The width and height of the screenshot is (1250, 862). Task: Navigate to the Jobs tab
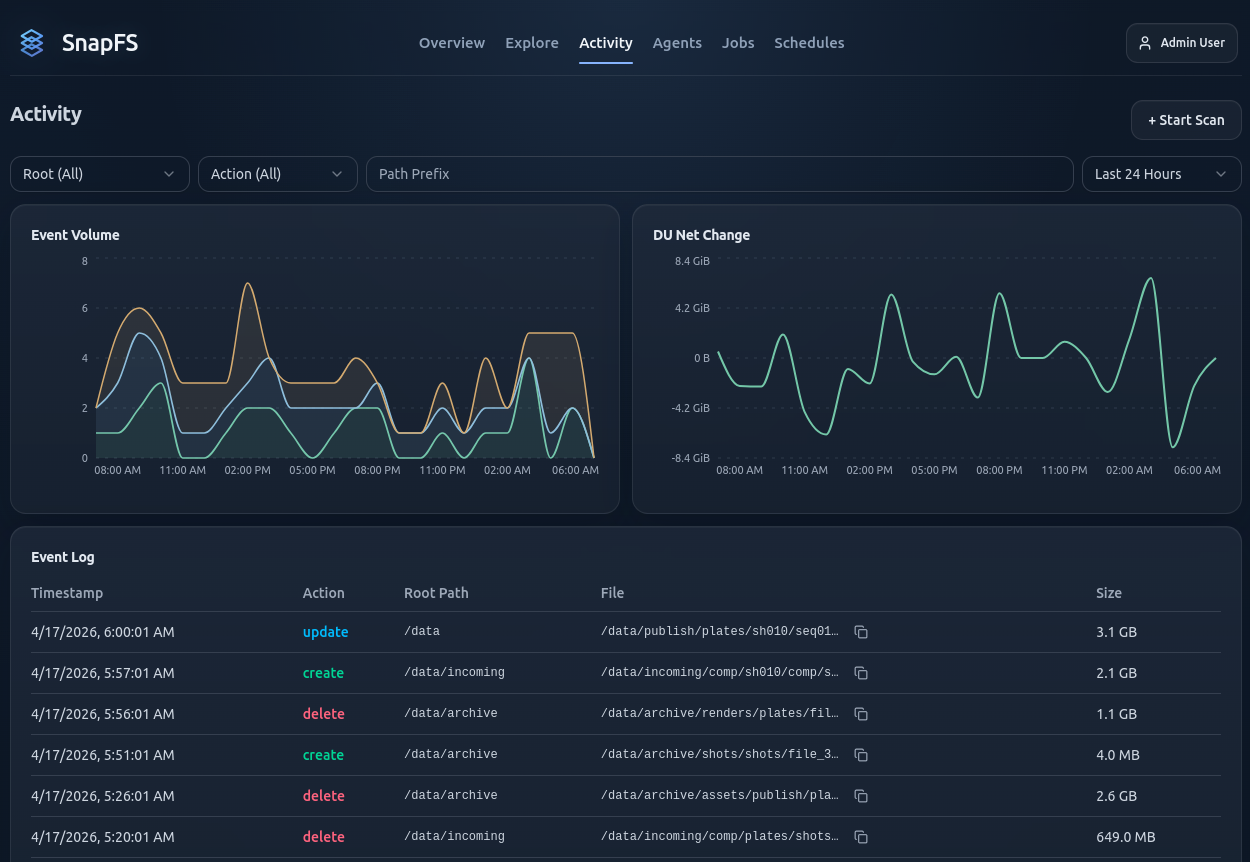tap(738, 43)
